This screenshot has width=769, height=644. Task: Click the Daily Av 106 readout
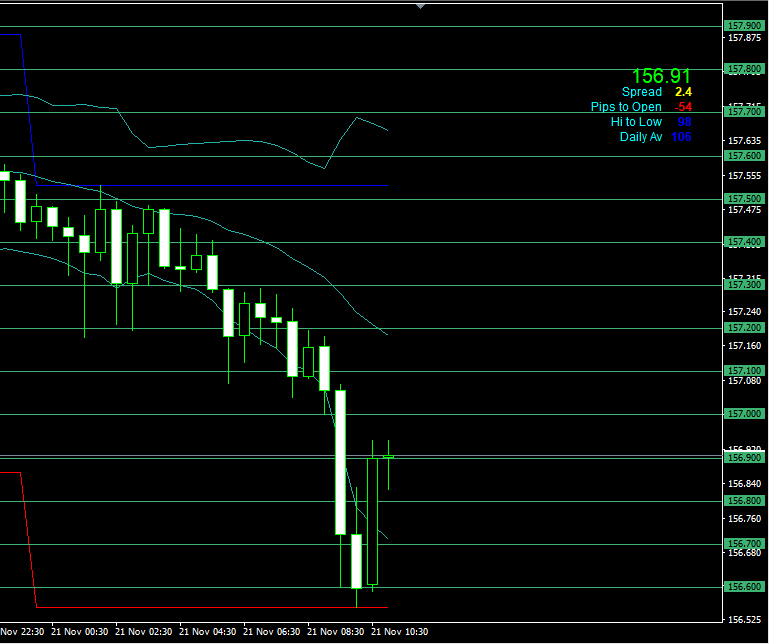pyautogui.click(x=655, y=137)
